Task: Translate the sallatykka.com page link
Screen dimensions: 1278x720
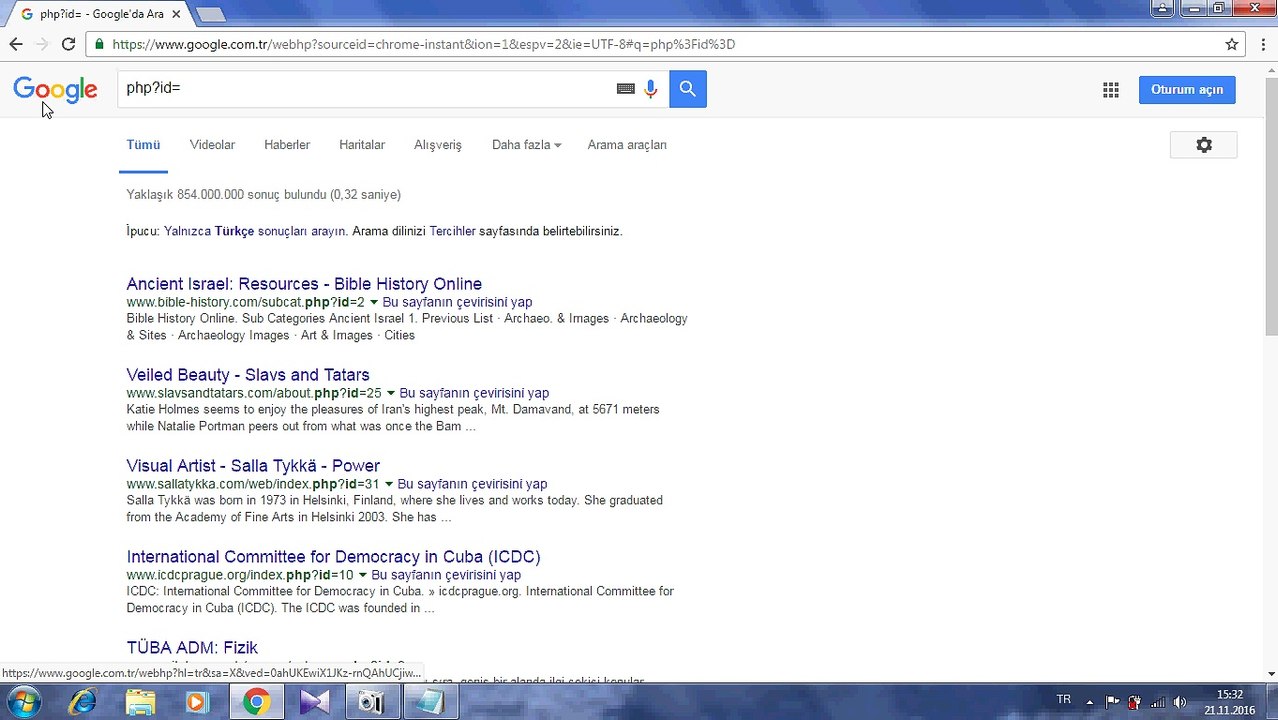Action: tap(472, 484)
